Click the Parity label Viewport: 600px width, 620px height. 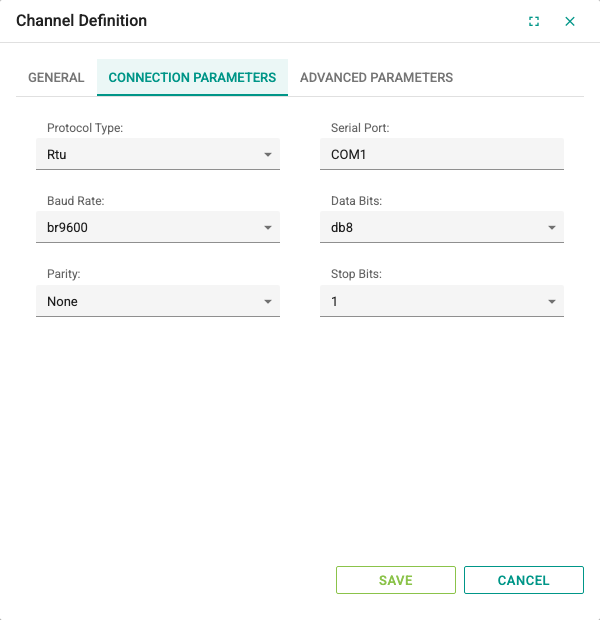(64, 274)
